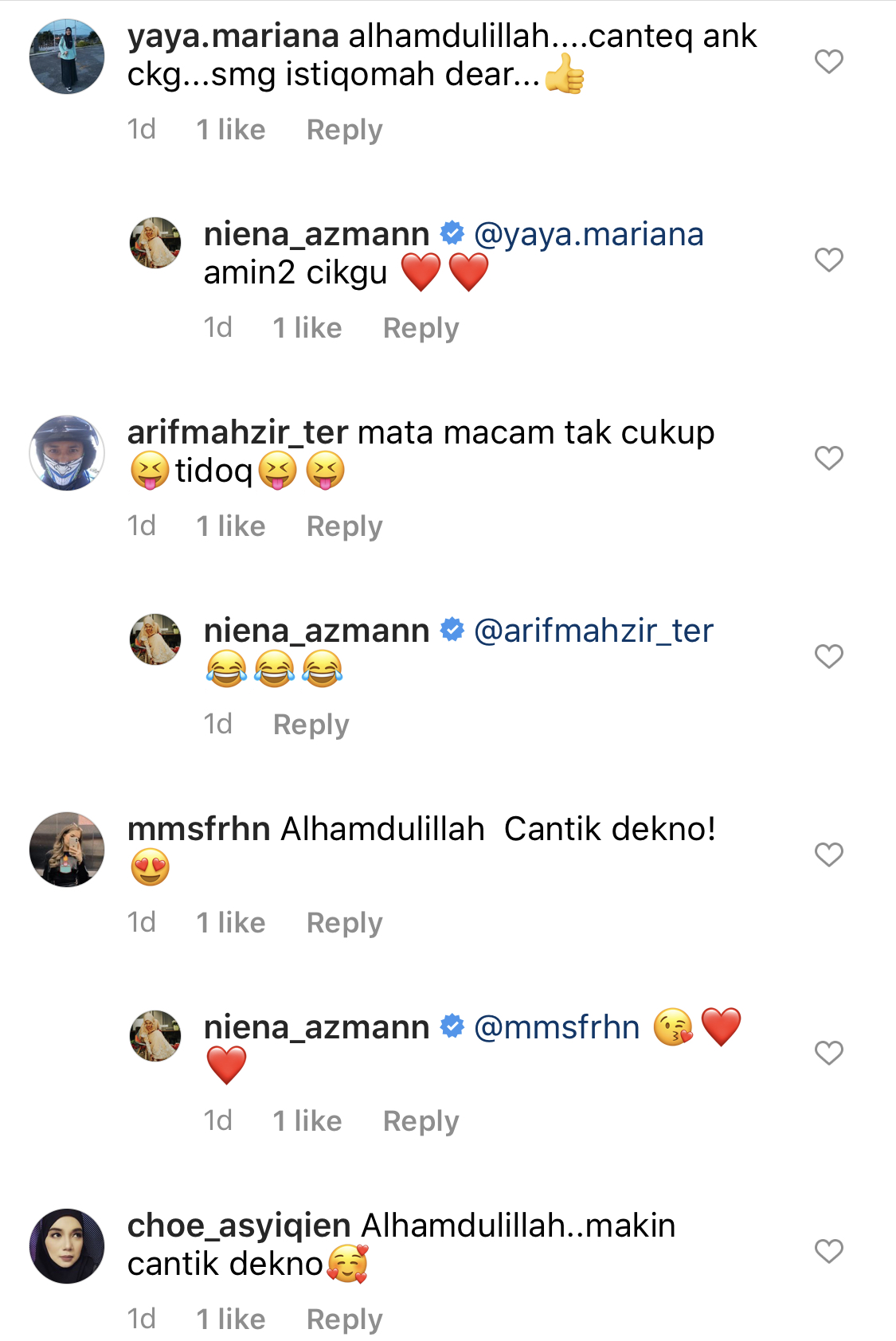Open mmsfrhn username profile link
896x1341 pixels.
pyautogui.click(x=199, y=829)
